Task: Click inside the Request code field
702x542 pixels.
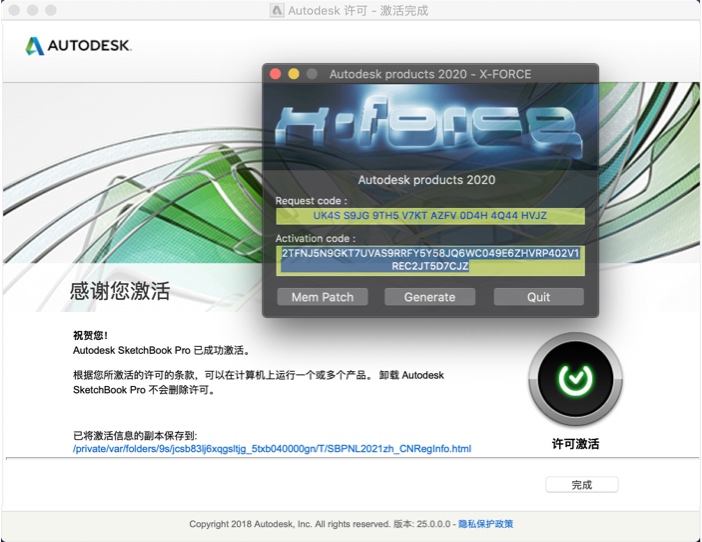Action: pyautogui.click(x=430, y=215)
